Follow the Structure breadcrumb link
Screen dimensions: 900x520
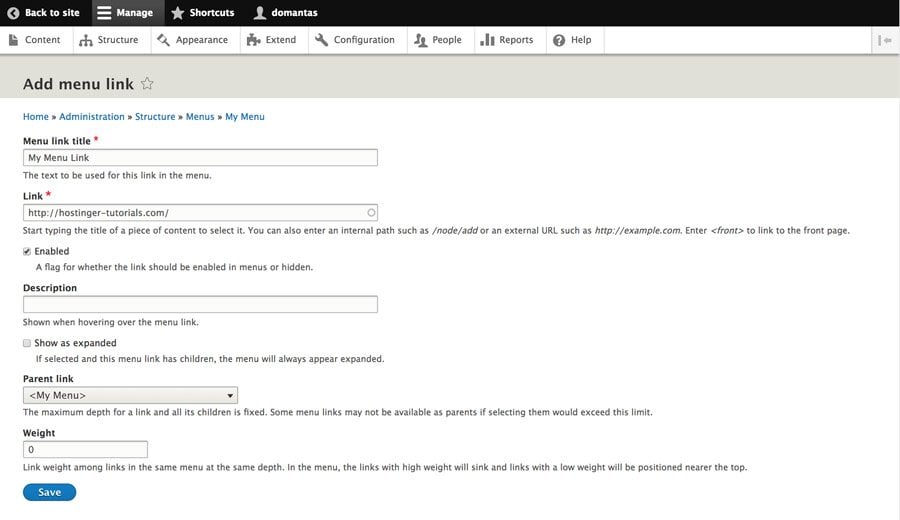(x=155, y=117)
